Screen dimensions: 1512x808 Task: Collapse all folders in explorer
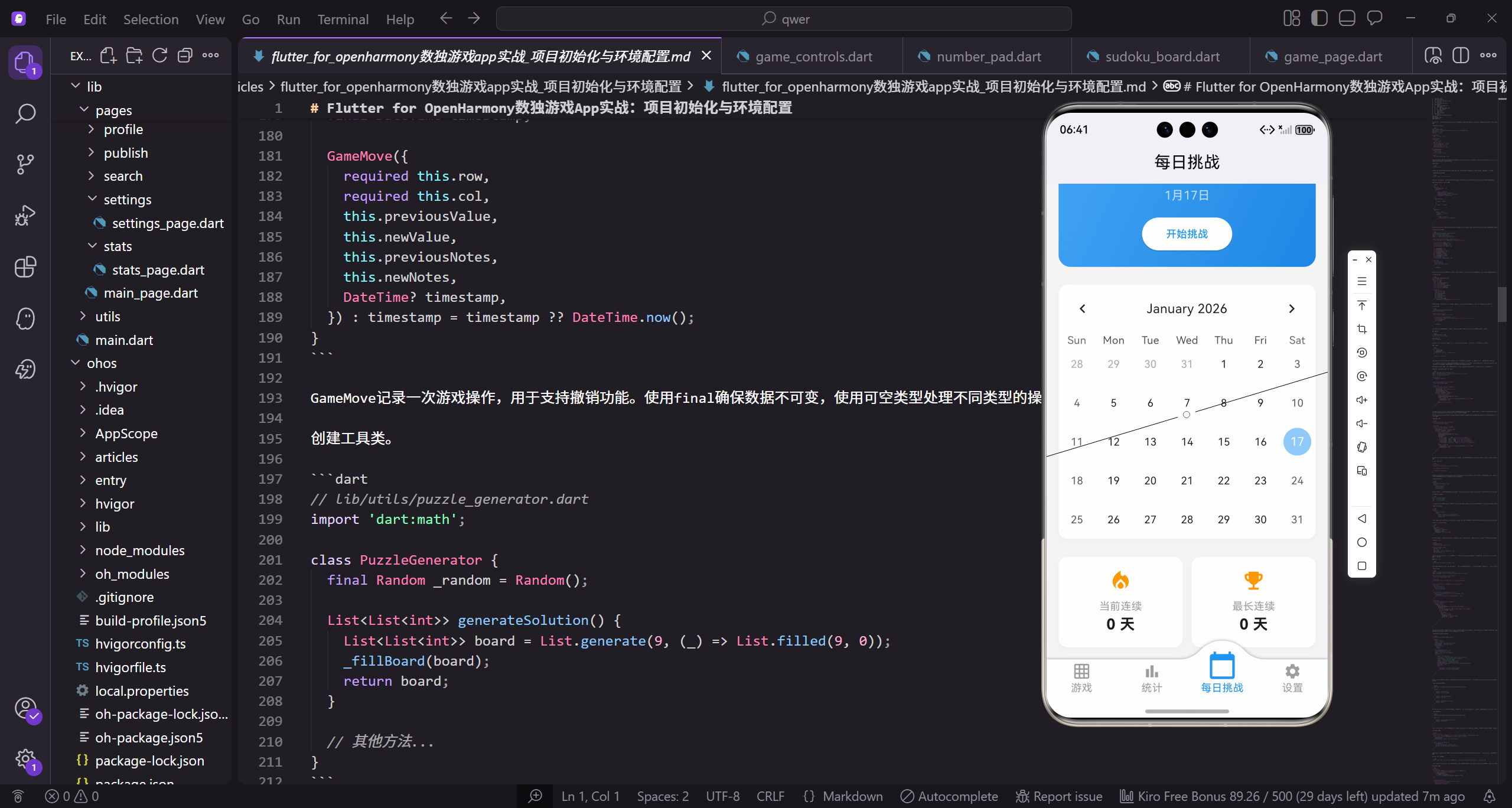pos(185,56)
